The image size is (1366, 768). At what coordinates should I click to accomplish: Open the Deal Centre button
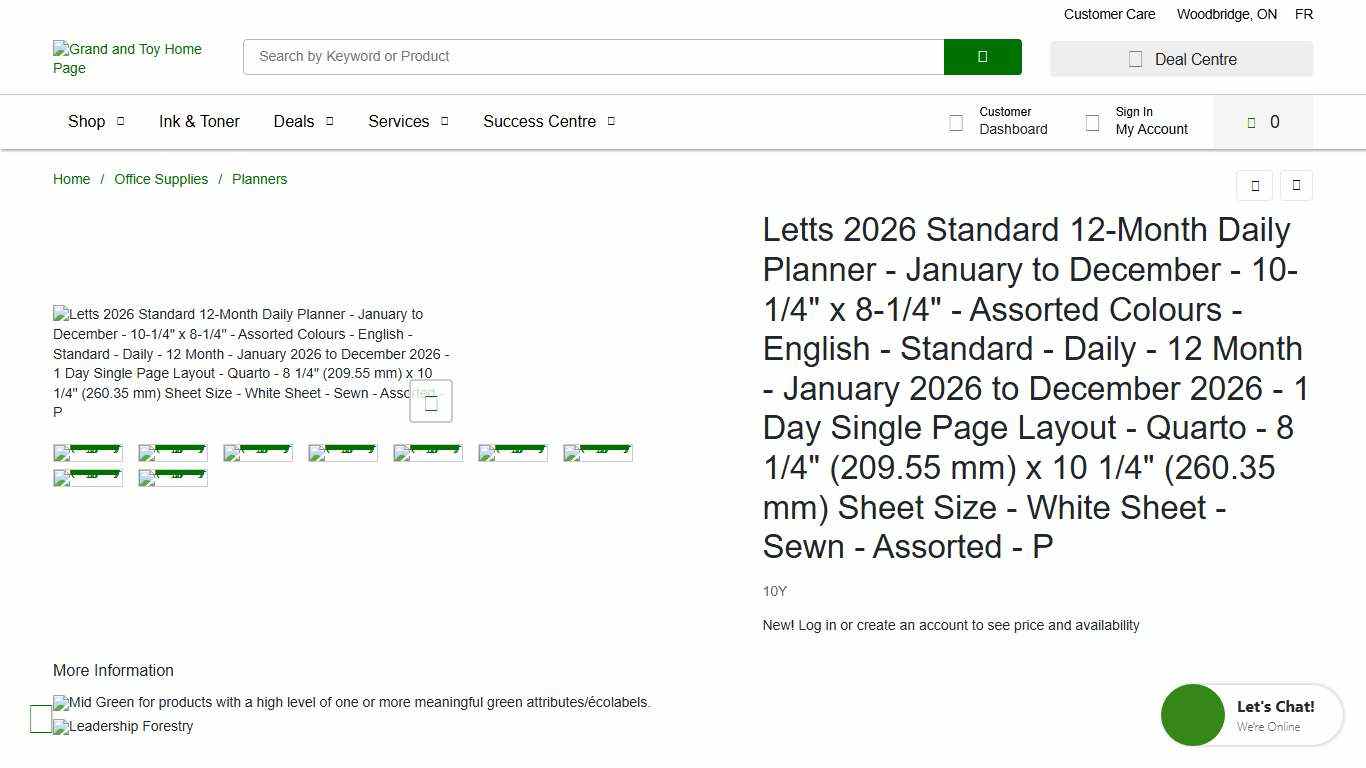tap(1181, 59)
